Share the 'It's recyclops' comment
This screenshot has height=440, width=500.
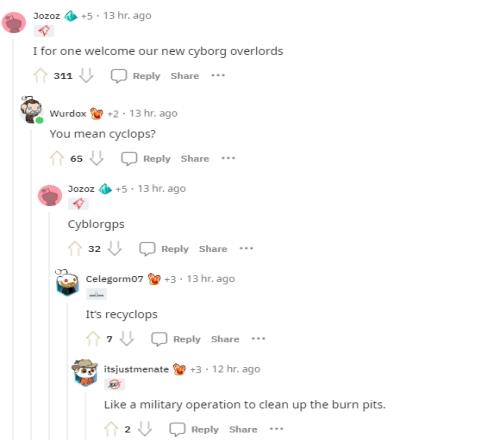point(225,339)
